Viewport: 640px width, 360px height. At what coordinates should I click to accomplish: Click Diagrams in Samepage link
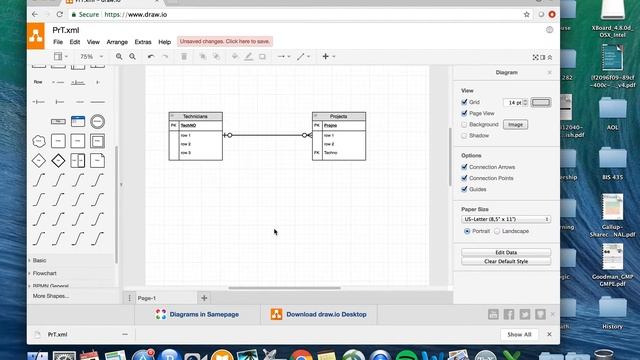(197, 314)
